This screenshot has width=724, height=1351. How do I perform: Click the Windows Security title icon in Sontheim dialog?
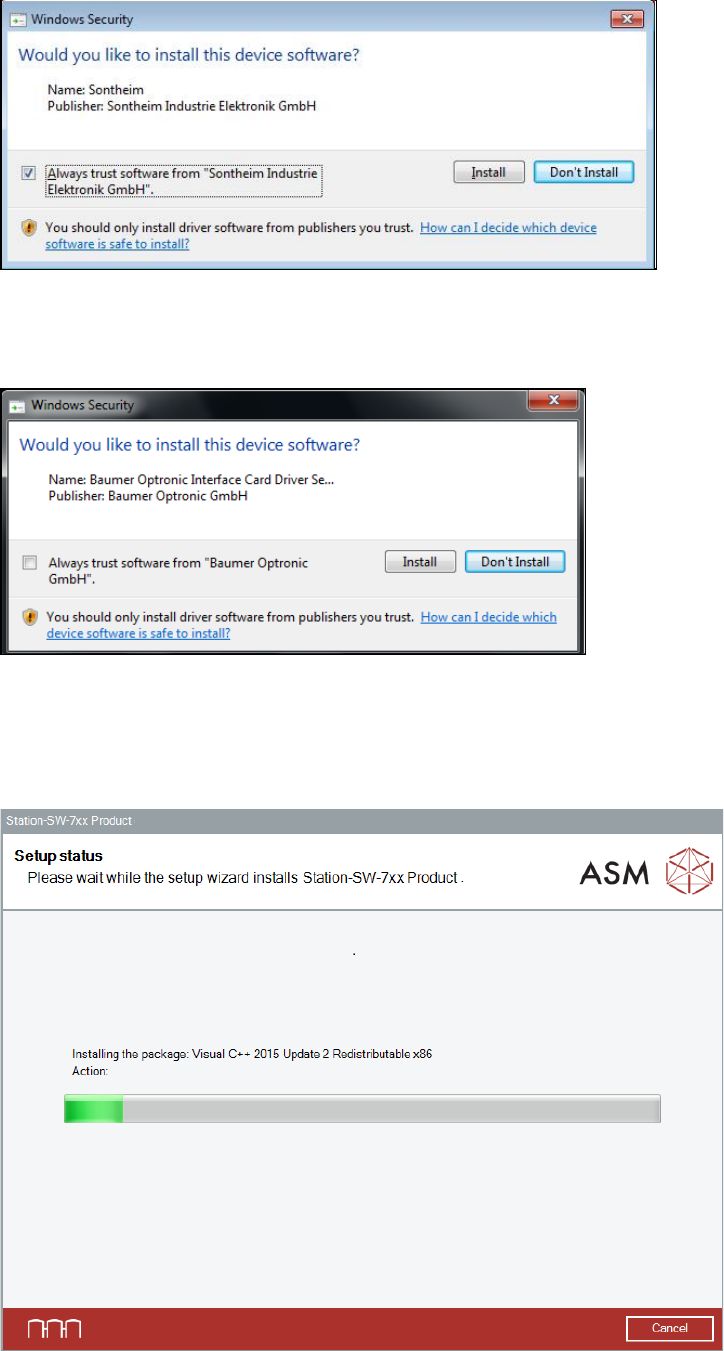click(18, 19)
